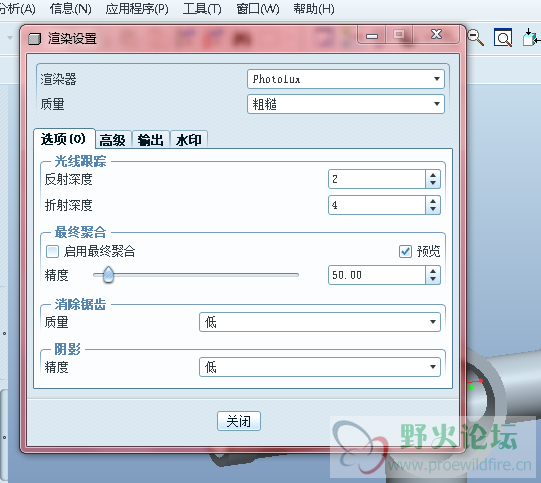541x483 pixels.
Task: Click the reorient view cube icon
Action: [x=531, y=37]
